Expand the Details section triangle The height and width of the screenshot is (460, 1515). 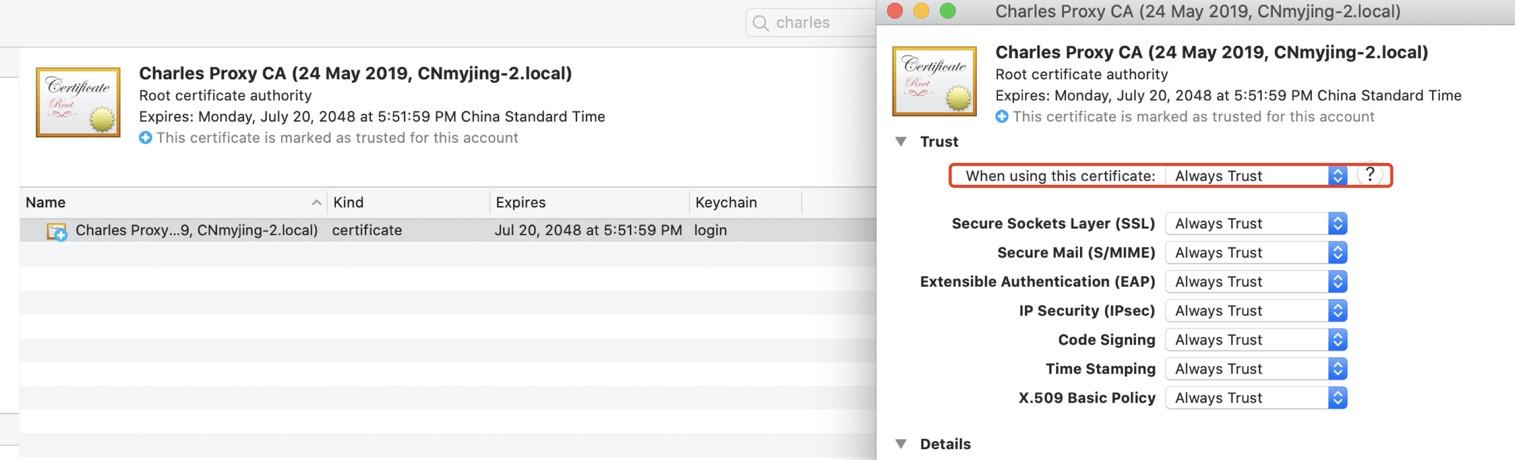point(901,444)
